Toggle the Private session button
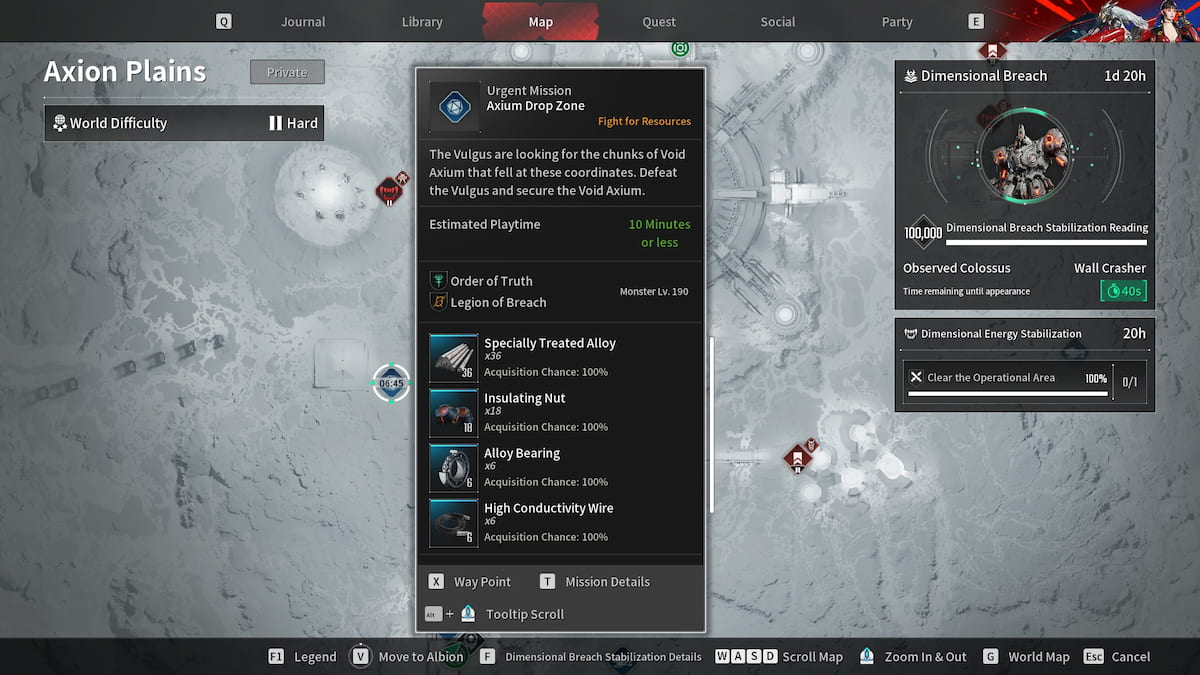1200x675 pixels. 287,72
